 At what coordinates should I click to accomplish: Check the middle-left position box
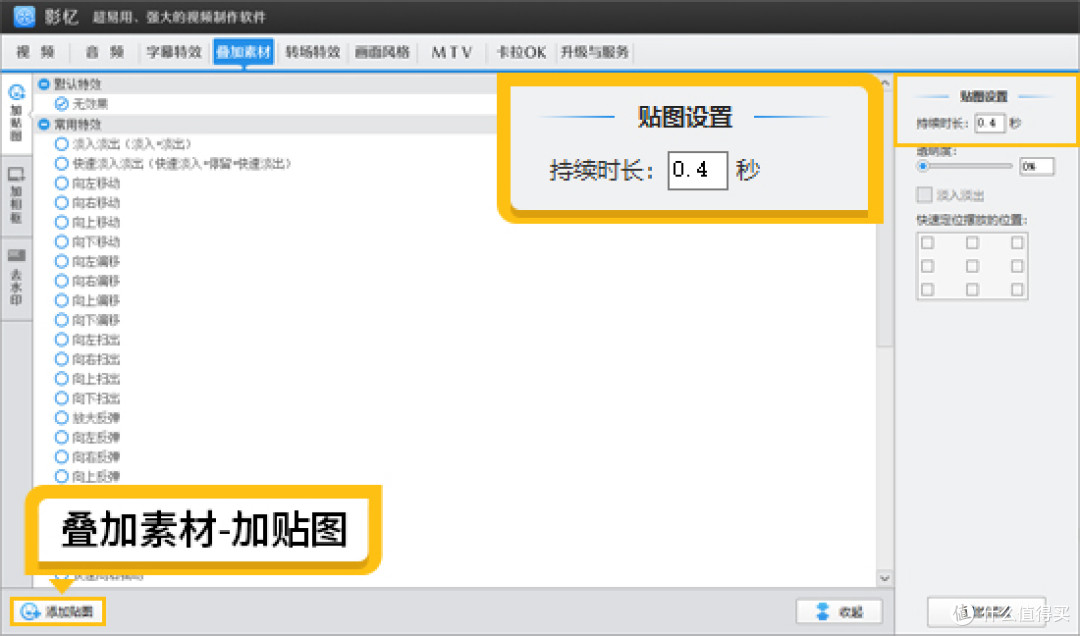928,266
